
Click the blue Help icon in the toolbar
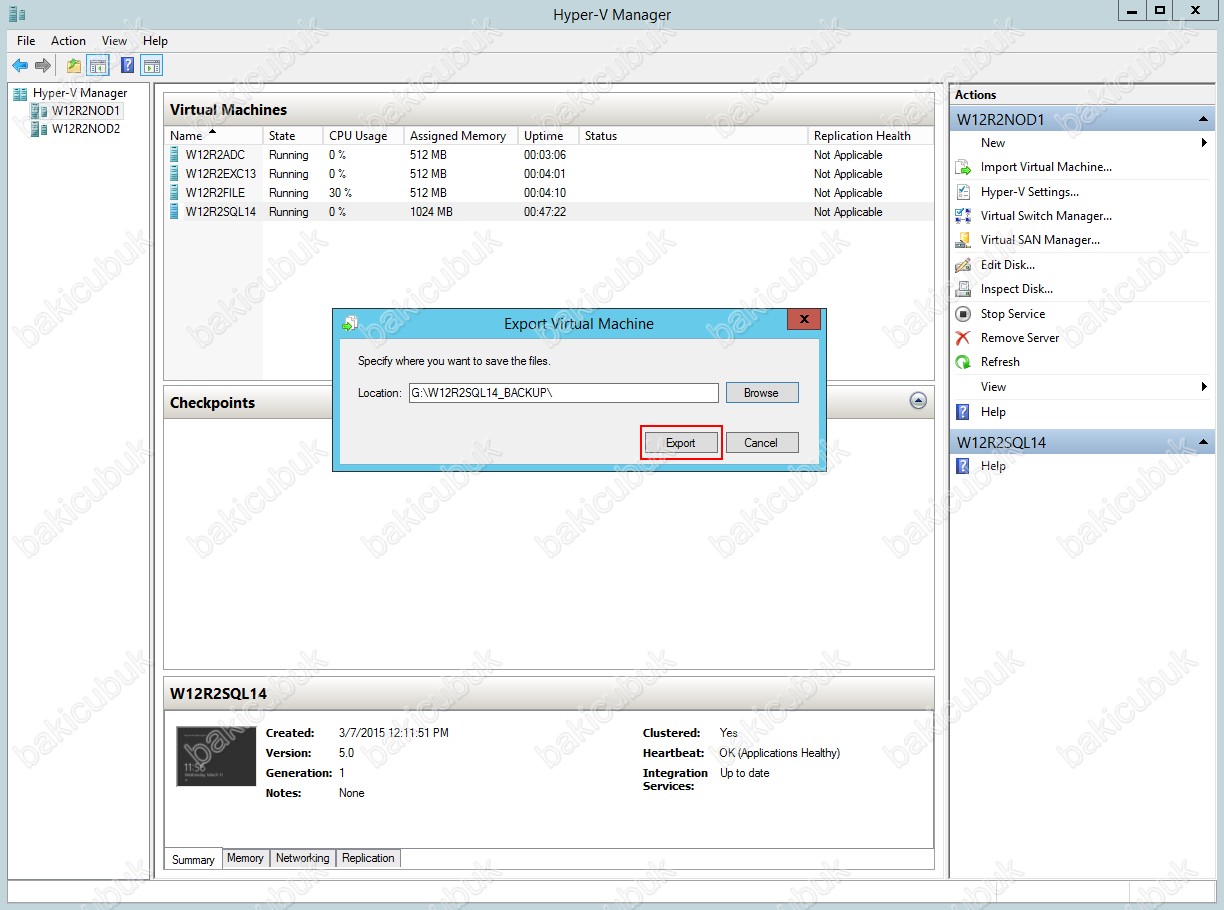click(128, 66)
